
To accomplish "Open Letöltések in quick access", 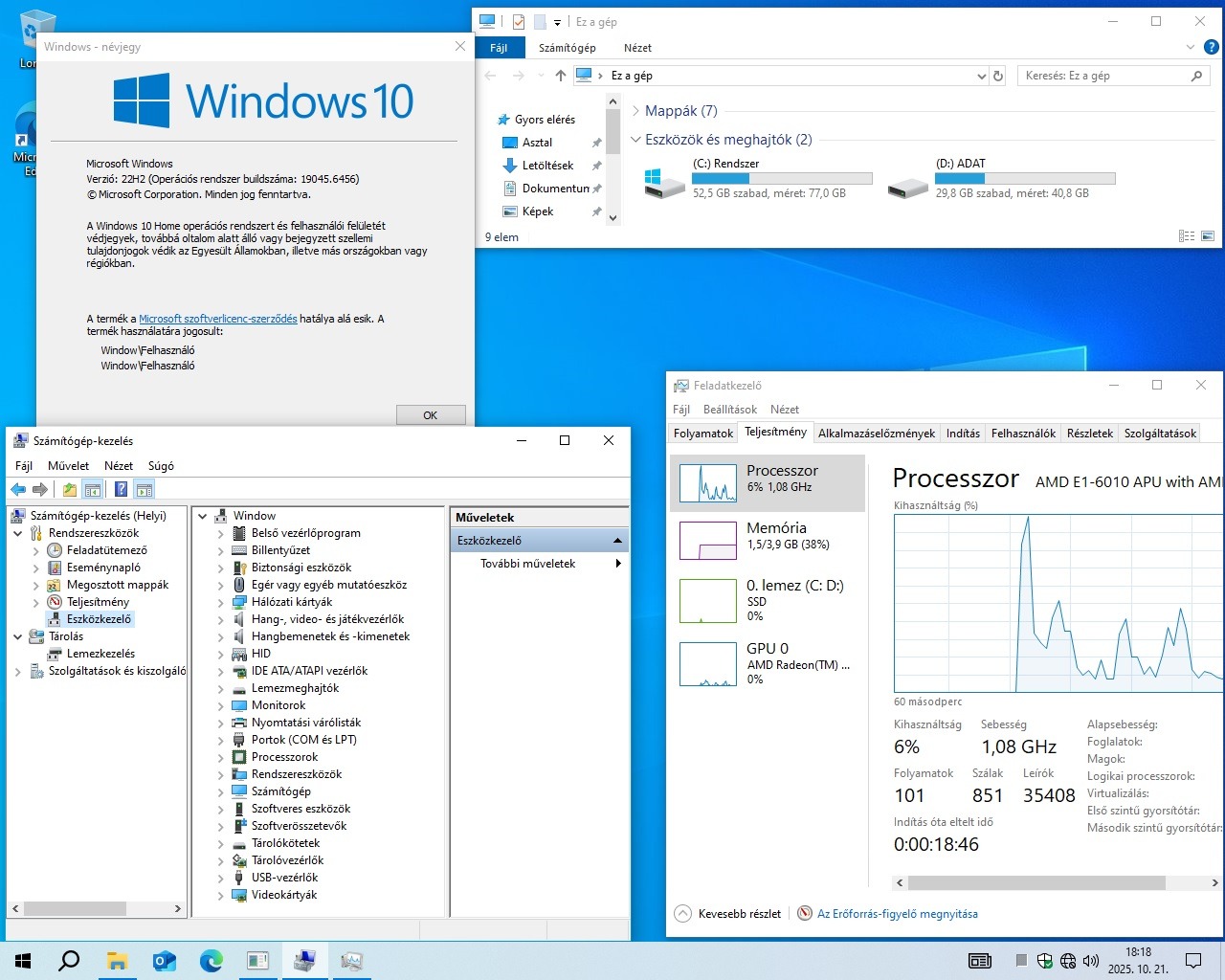I will click(547, 166).
